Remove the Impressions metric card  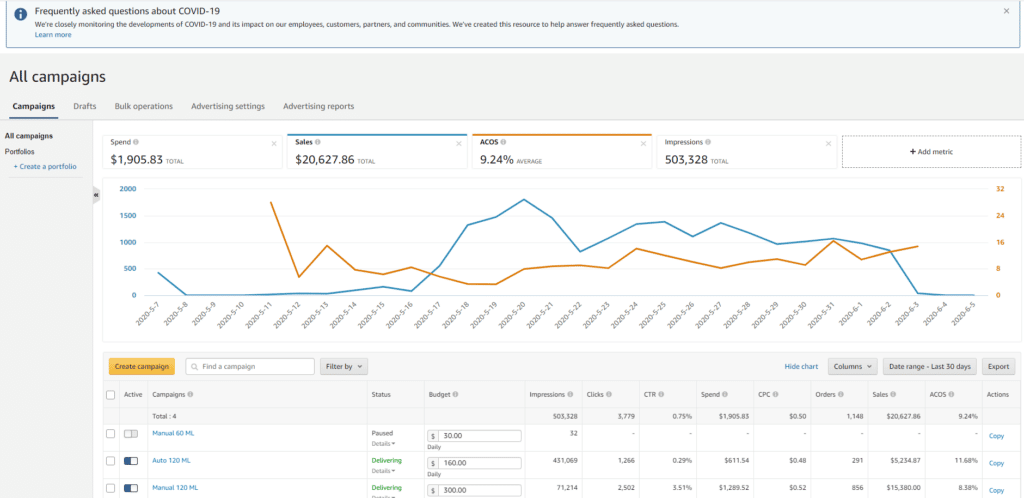(x=827, y=143)
